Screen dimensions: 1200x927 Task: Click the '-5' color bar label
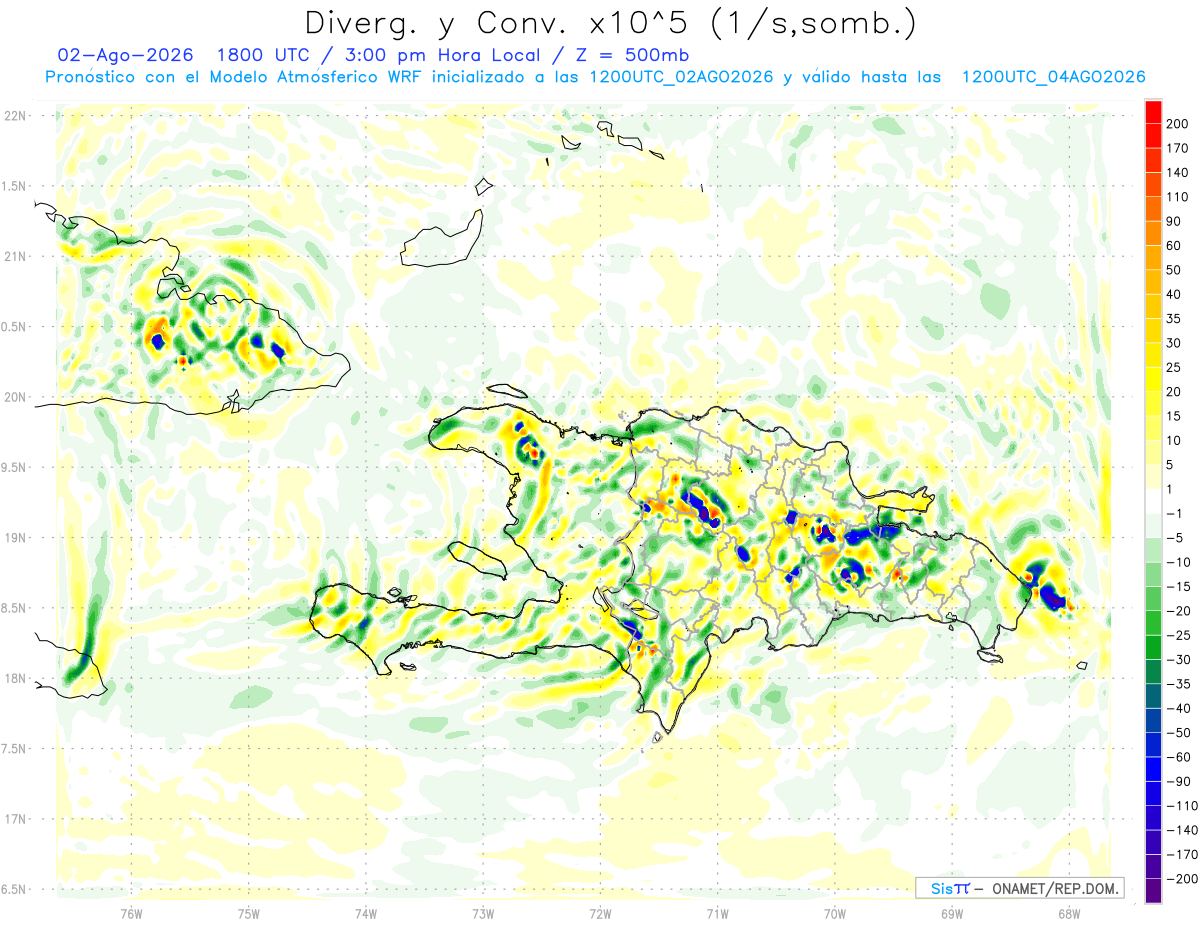pyautogui.click(x=1174, y=538)
